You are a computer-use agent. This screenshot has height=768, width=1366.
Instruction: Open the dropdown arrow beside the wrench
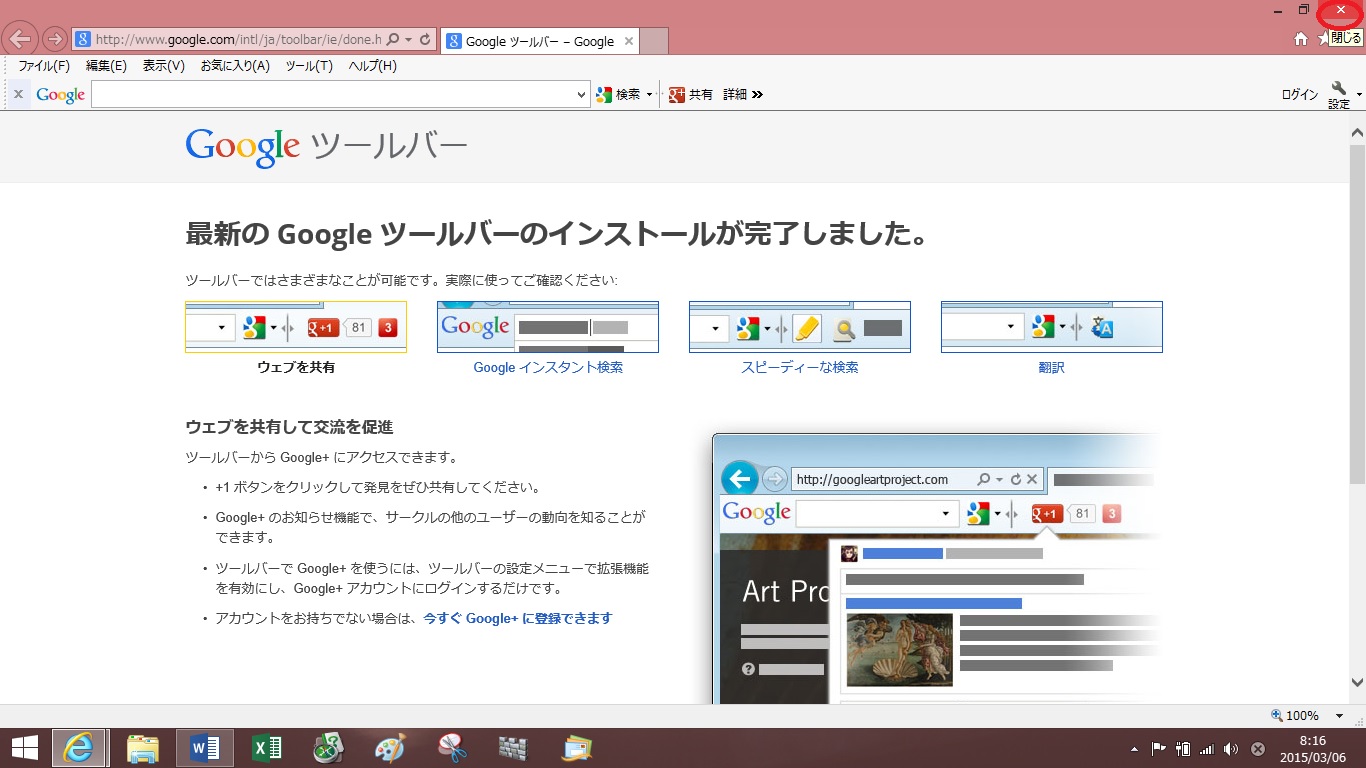pos(1358,95)
